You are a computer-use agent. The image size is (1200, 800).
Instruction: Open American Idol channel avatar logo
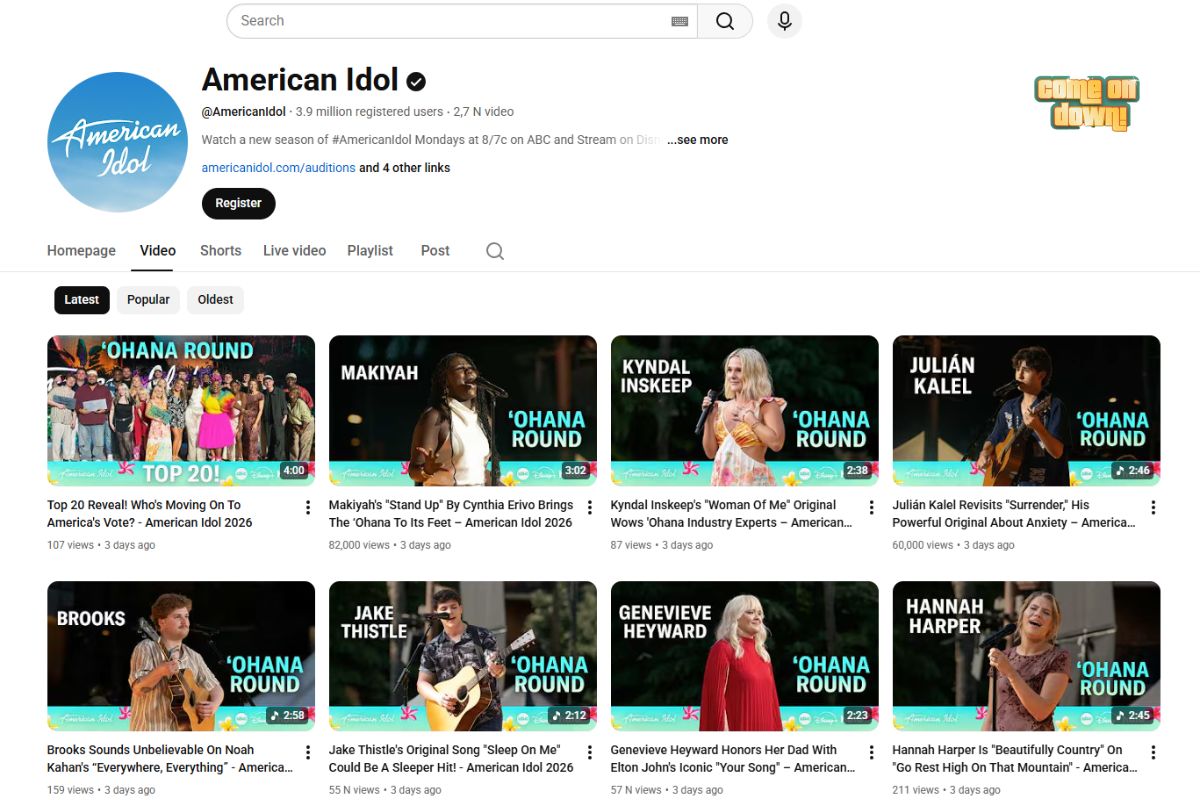pyautogui.click(x=117, y=142)
